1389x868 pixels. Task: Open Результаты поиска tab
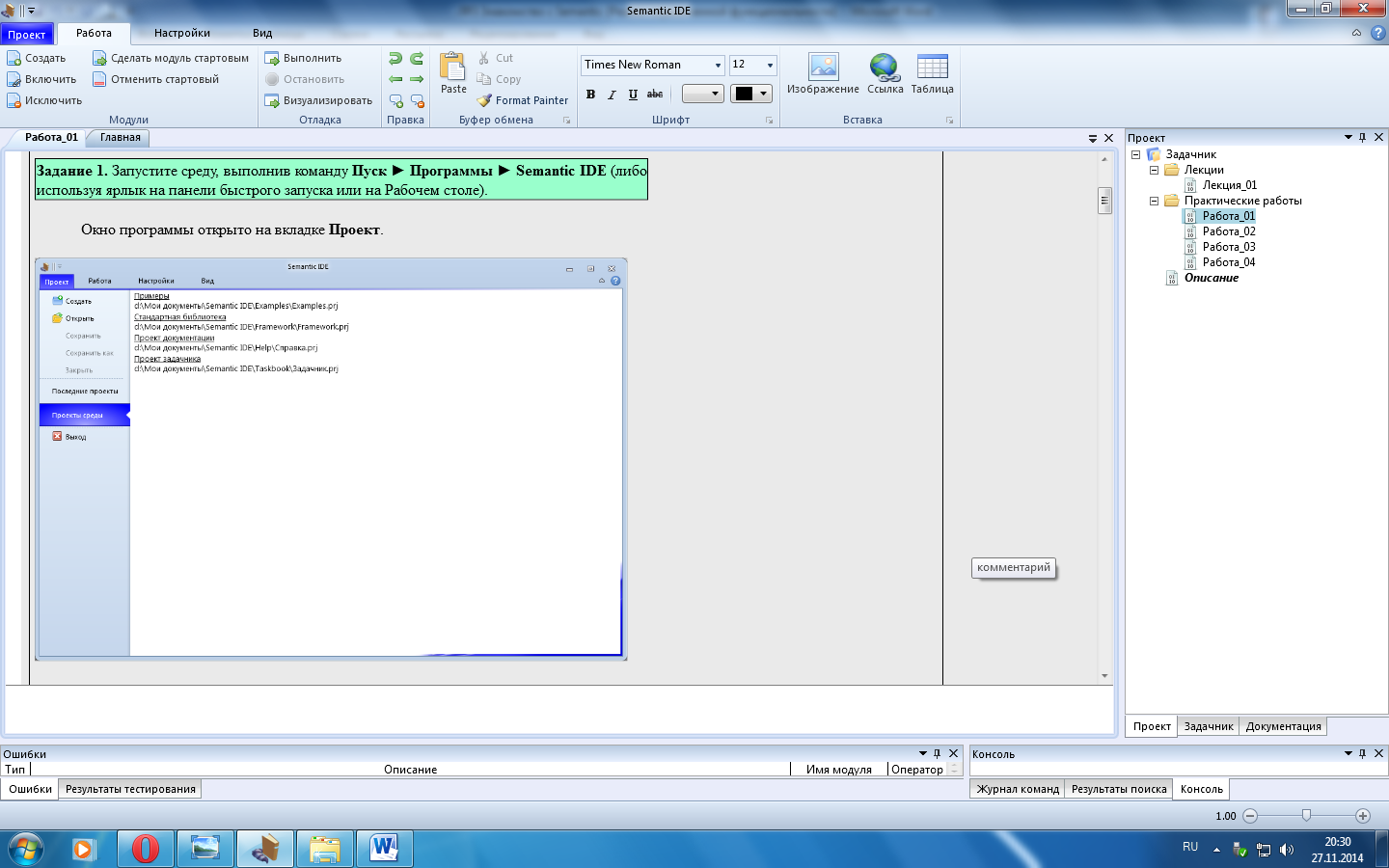point(1119,789)
